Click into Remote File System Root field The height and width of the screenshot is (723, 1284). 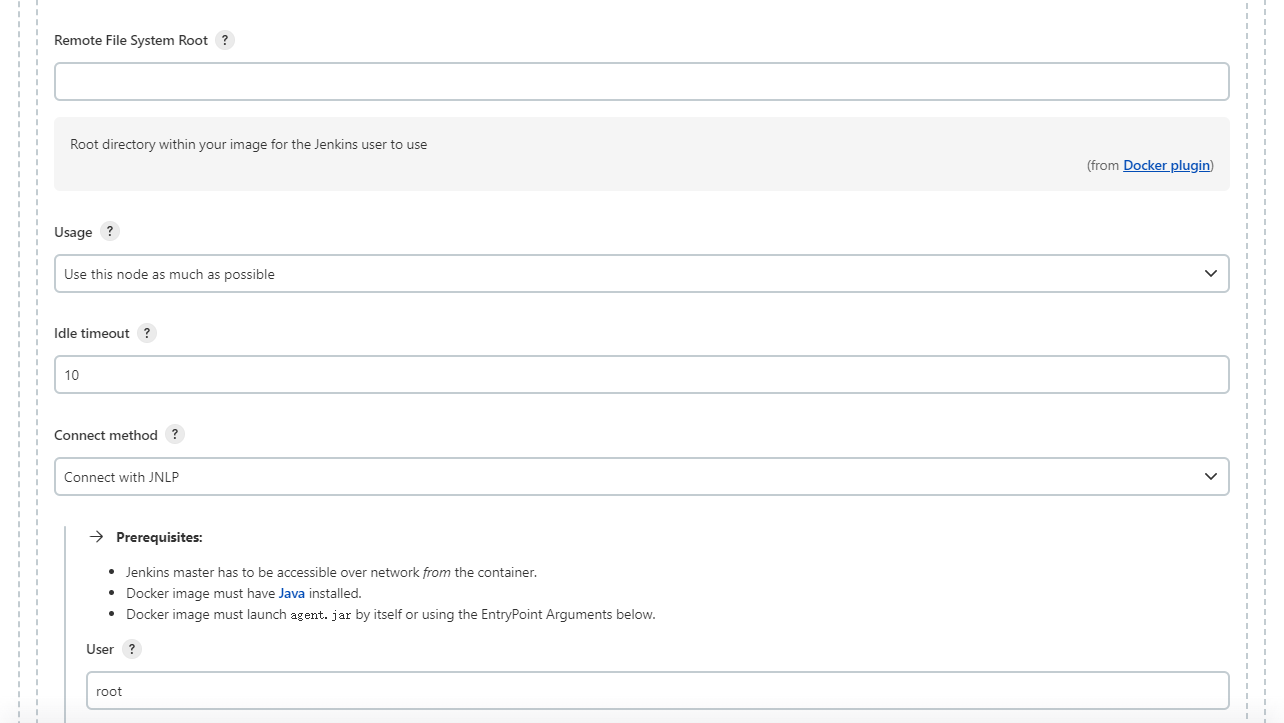pos(641,82)
